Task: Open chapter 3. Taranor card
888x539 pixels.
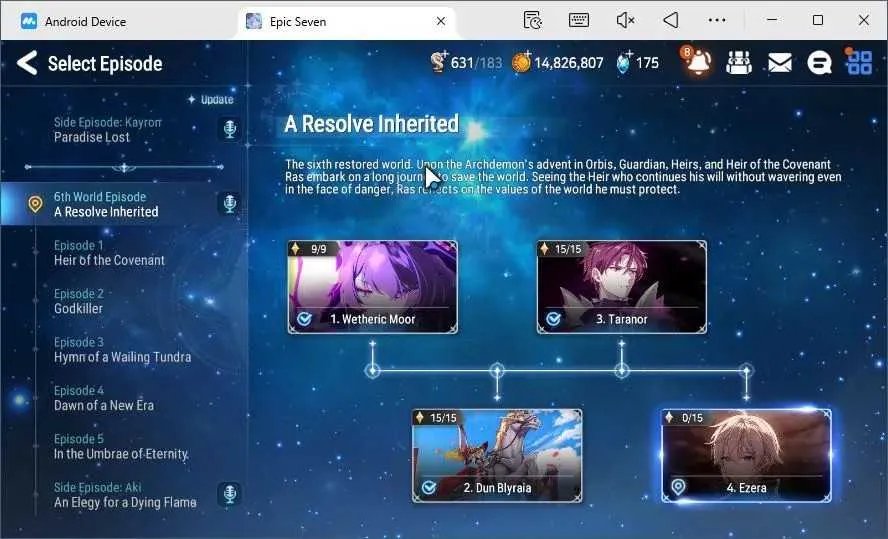Action: point(622,287)
